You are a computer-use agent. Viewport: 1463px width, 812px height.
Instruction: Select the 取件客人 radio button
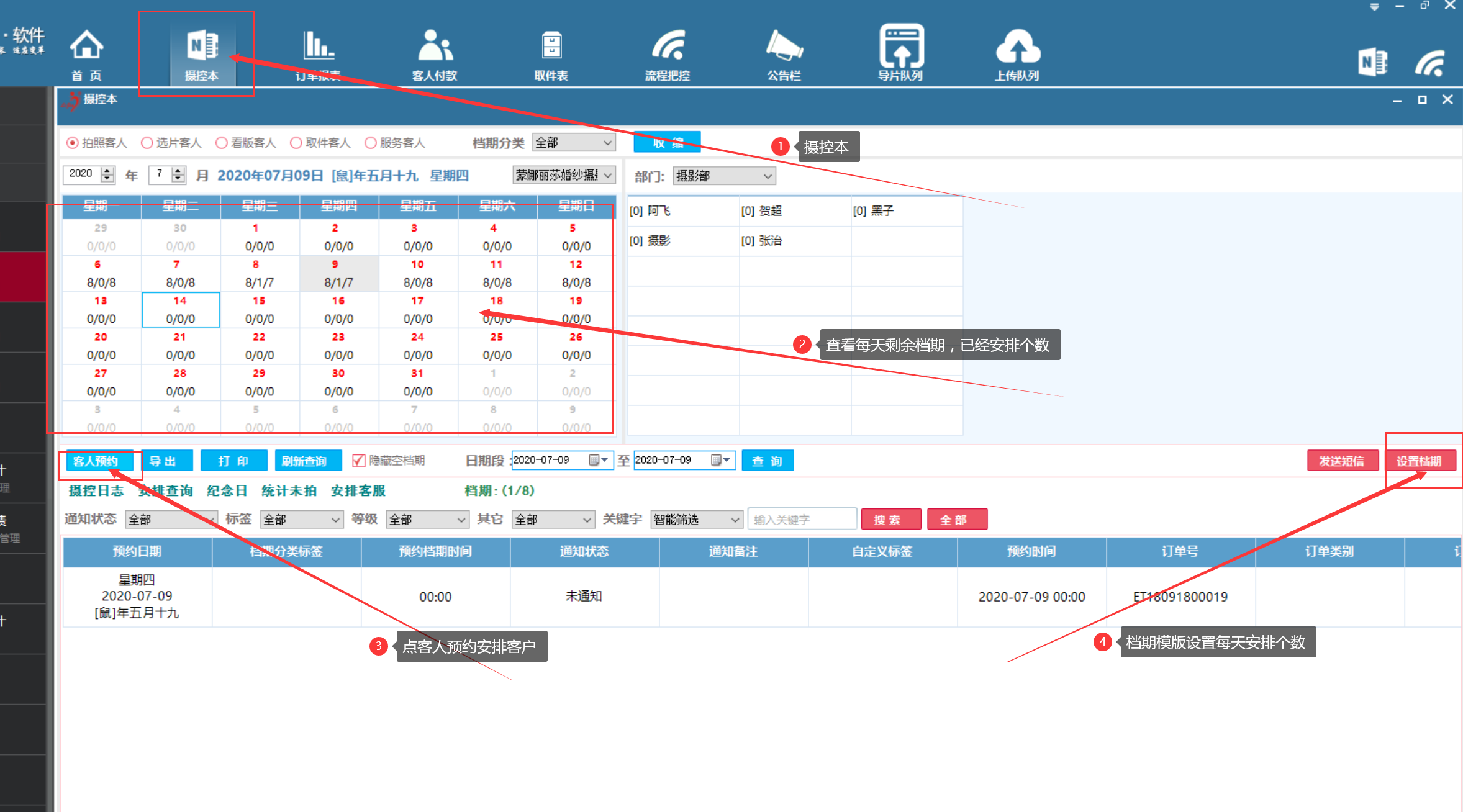296,143
